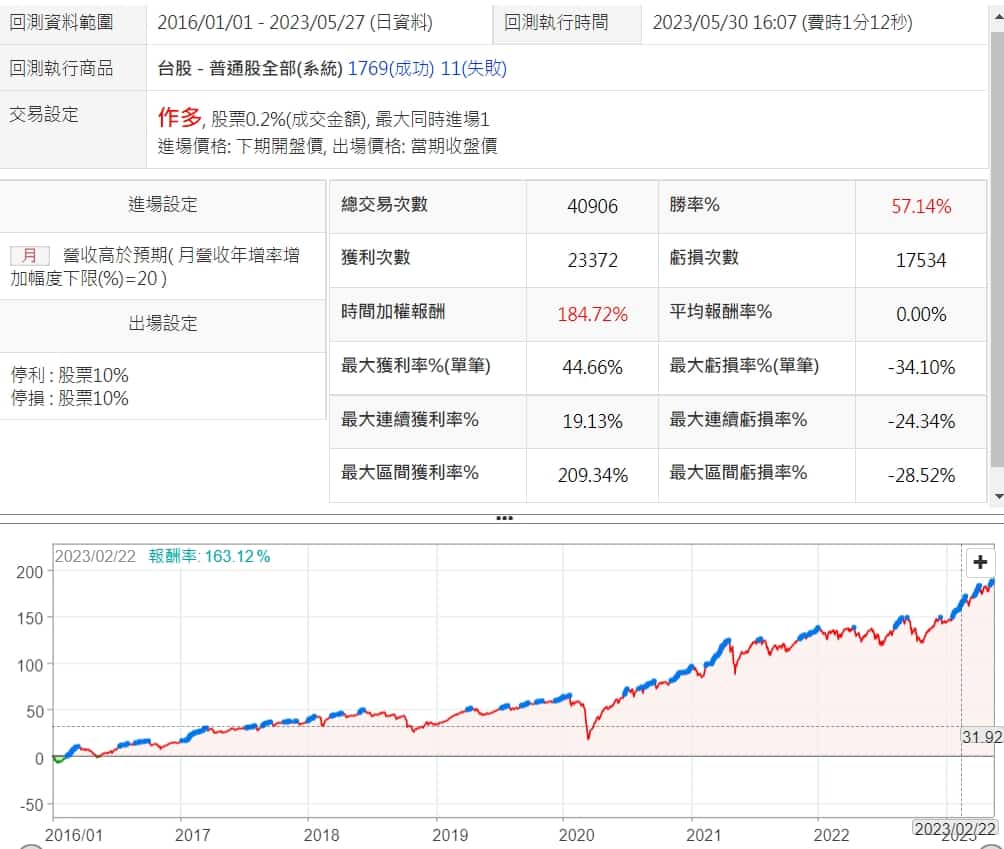Click the 月 frequency tag in entry settings

pos(29,256)
